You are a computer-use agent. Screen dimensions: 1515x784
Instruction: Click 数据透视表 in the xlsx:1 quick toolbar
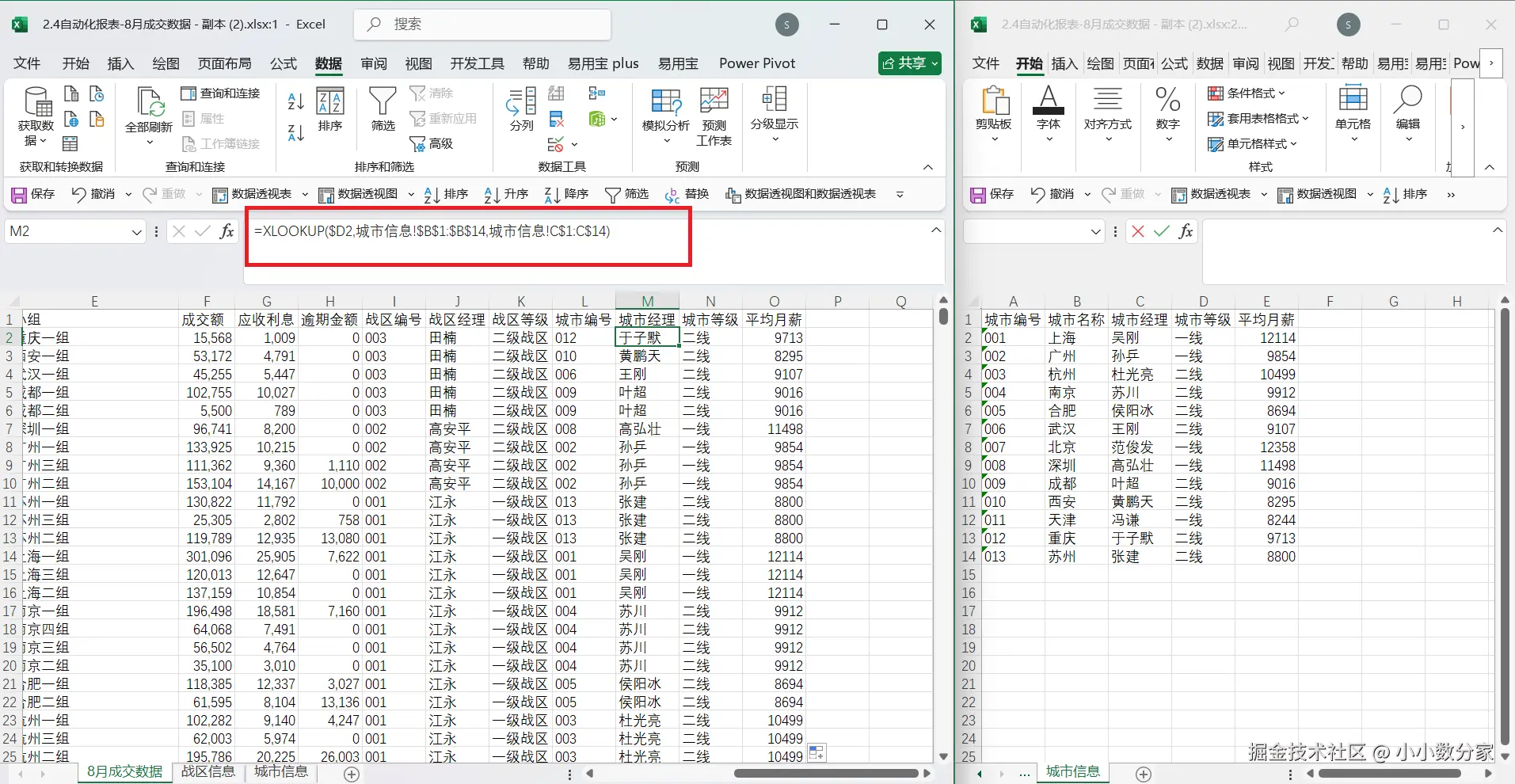click(x=253, y=194)
